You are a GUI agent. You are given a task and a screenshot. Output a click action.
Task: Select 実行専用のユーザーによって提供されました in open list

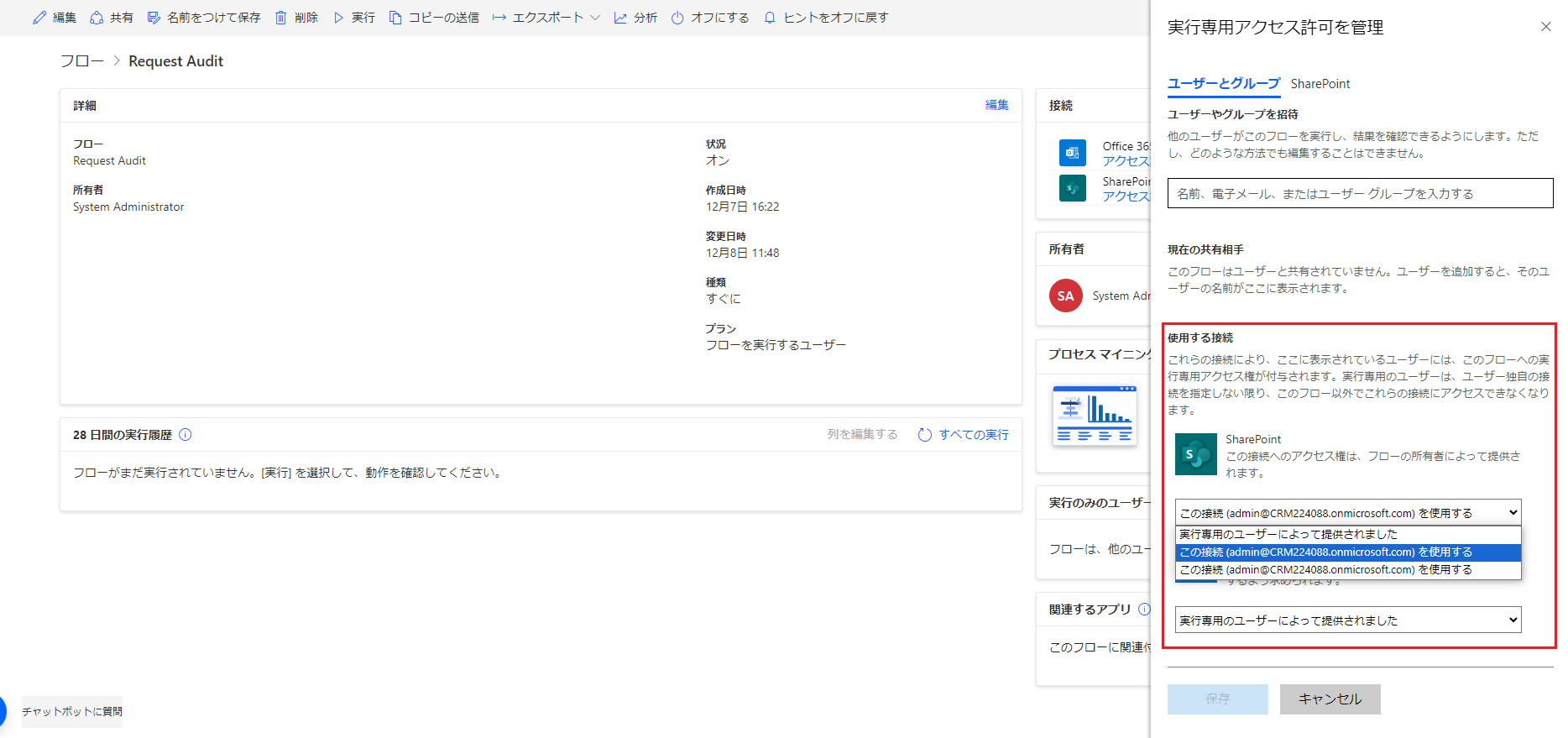point(1348,534)
